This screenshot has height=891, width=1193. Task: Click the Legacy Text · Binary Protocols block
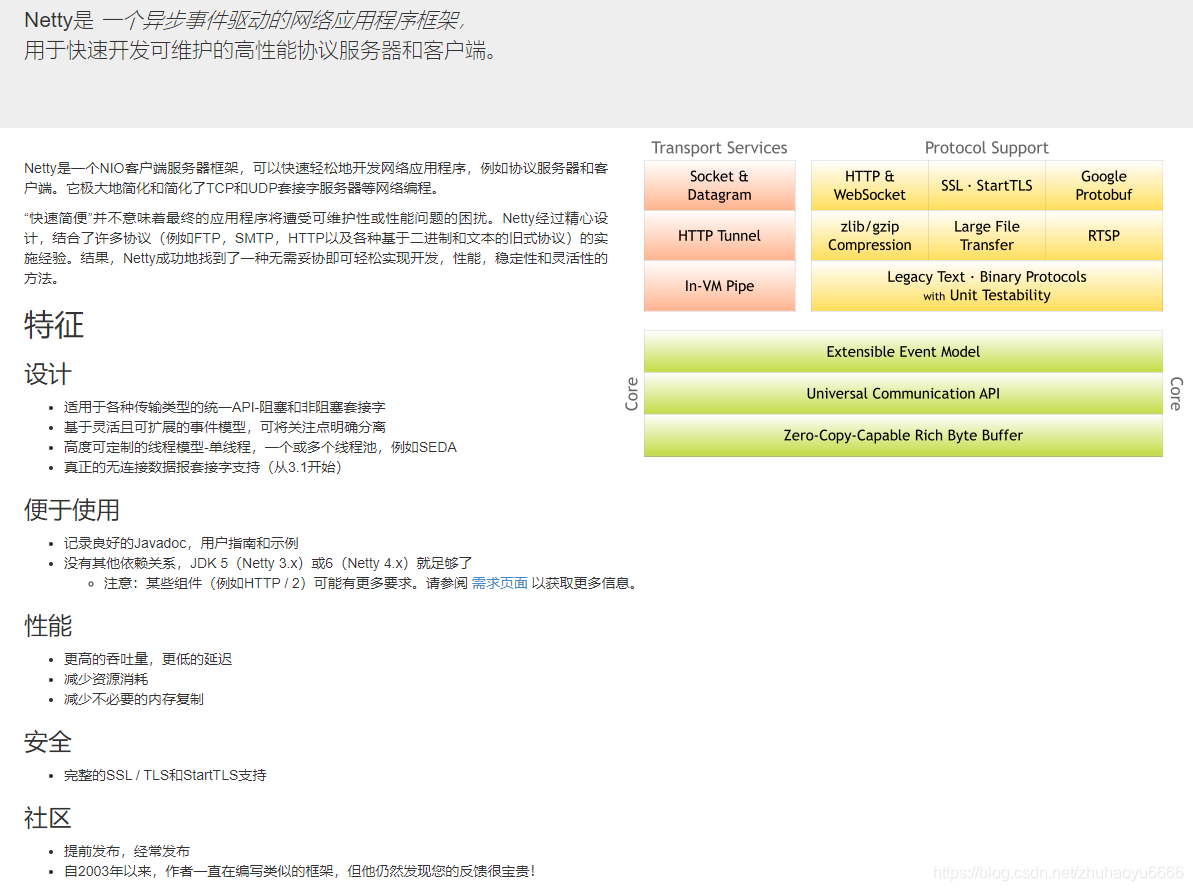986,286
